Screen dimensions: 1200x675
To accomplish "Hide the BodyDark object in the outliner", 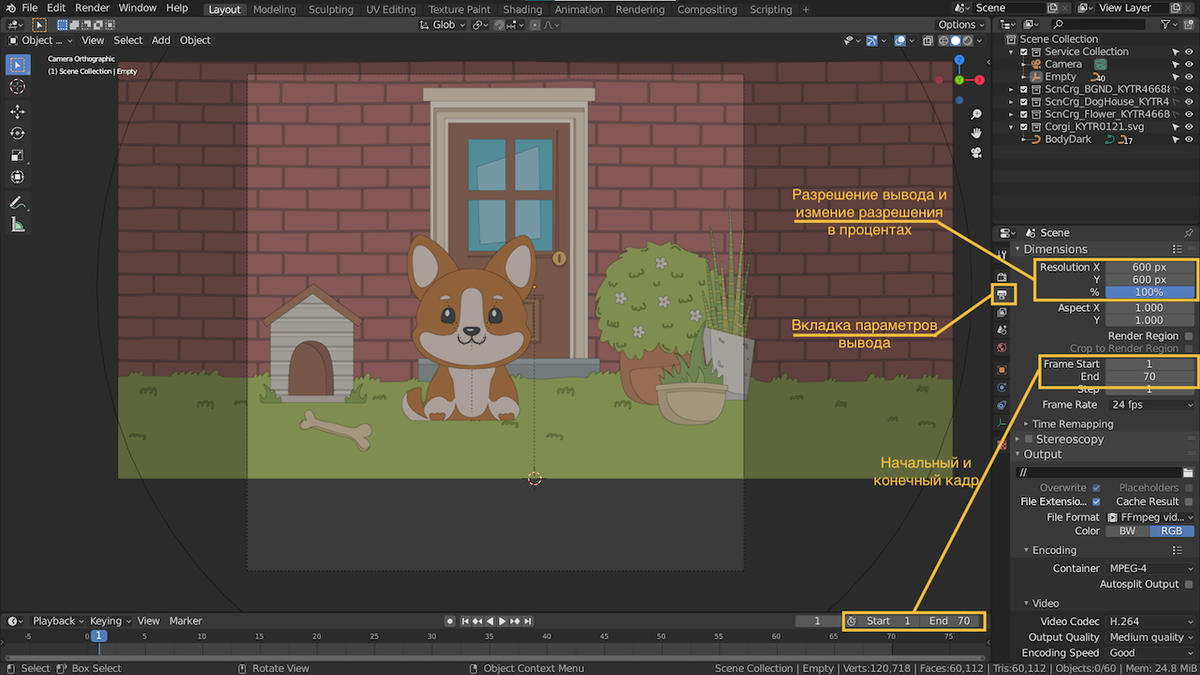I will [1188, 139].
